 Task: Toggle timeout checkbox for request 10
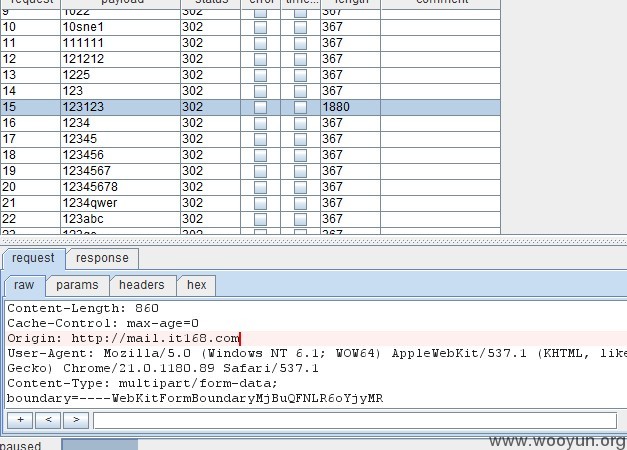pos(300,27)
